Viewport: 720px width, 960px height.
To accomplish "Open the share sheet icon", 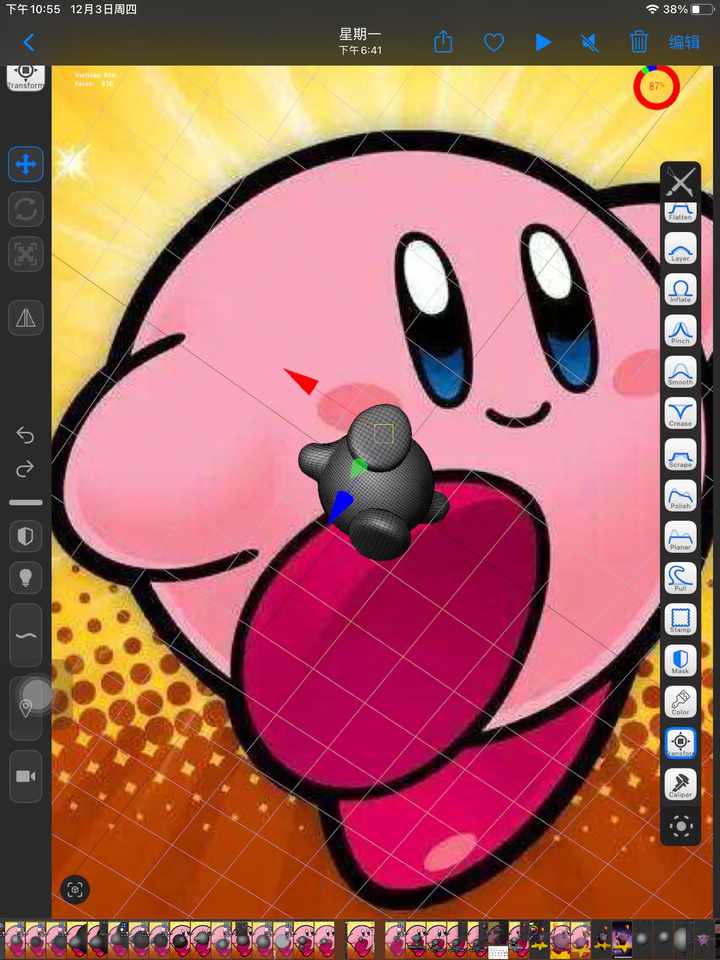I will 443,42.
